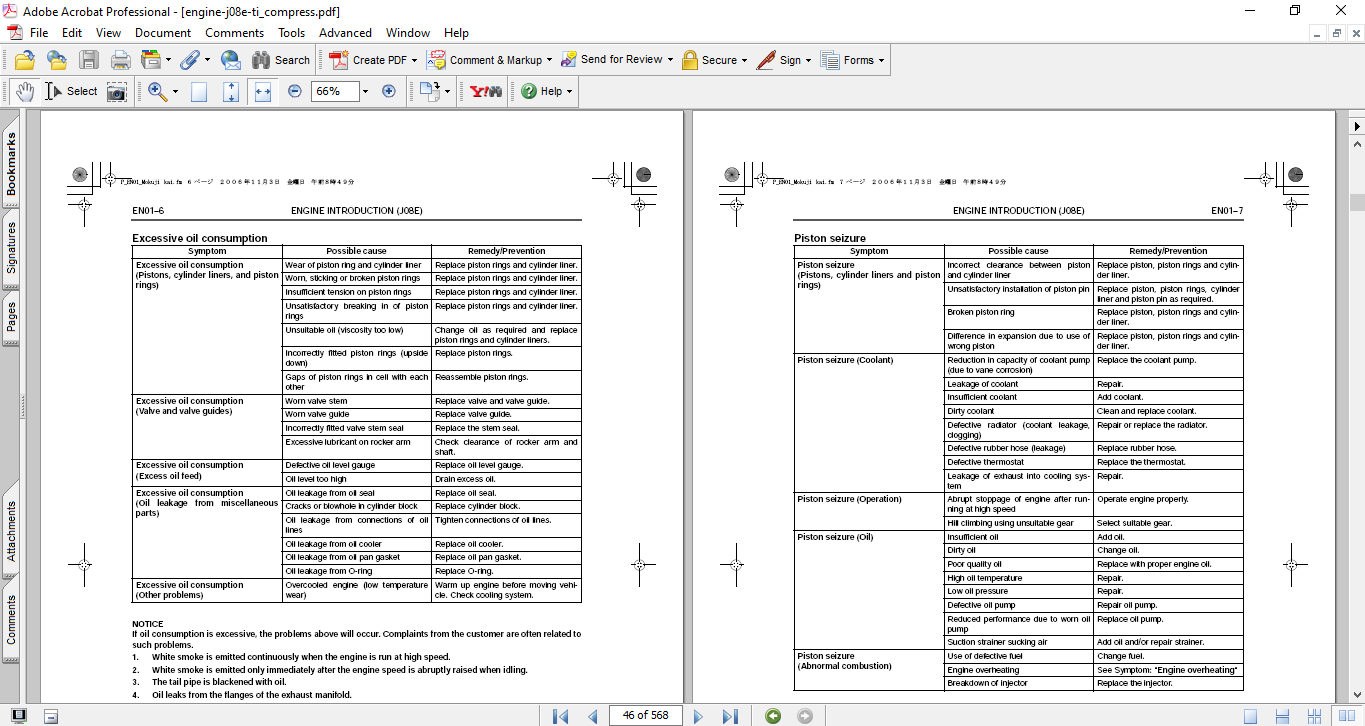Select the Hand tool

click(25, 91)
